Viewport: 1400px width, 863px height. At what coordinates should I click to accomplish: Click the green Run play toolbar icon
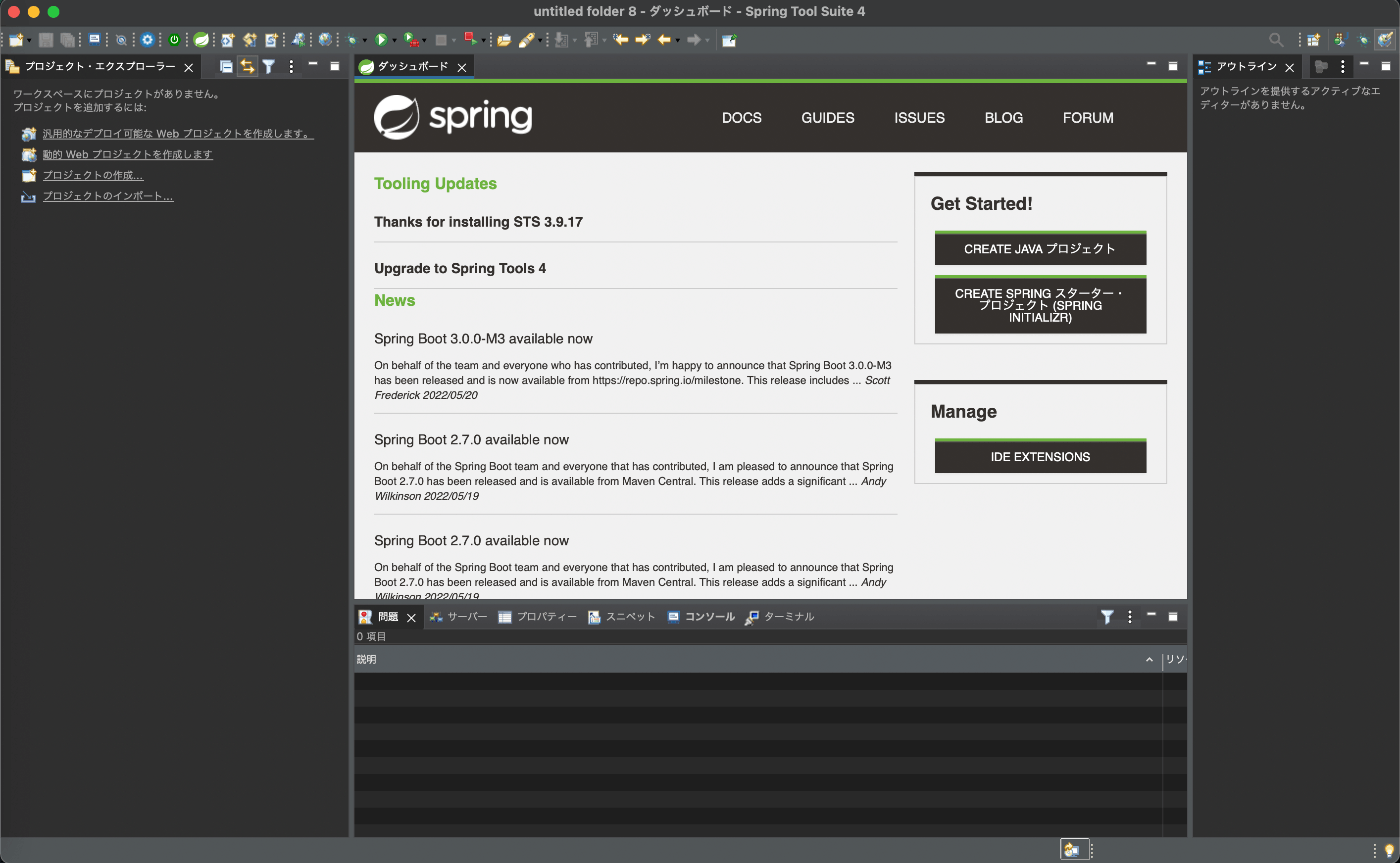(x=381, y=40)
